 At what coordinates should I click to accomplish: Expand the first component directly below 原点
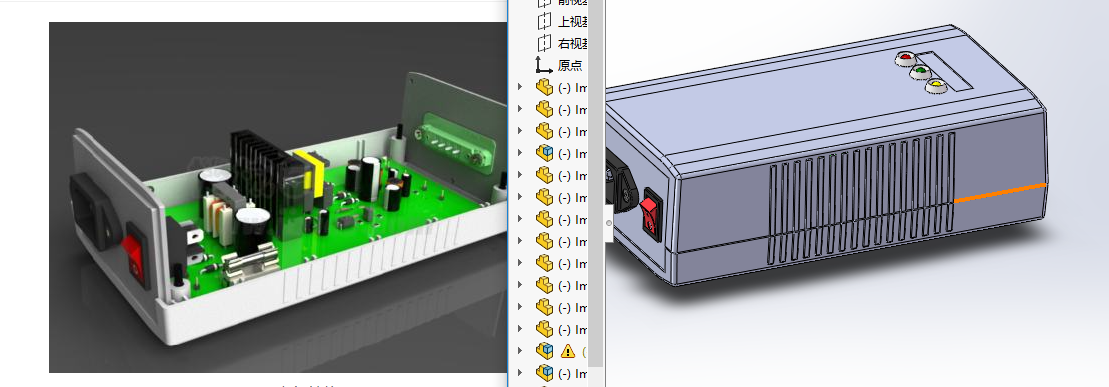pos(521,87)
